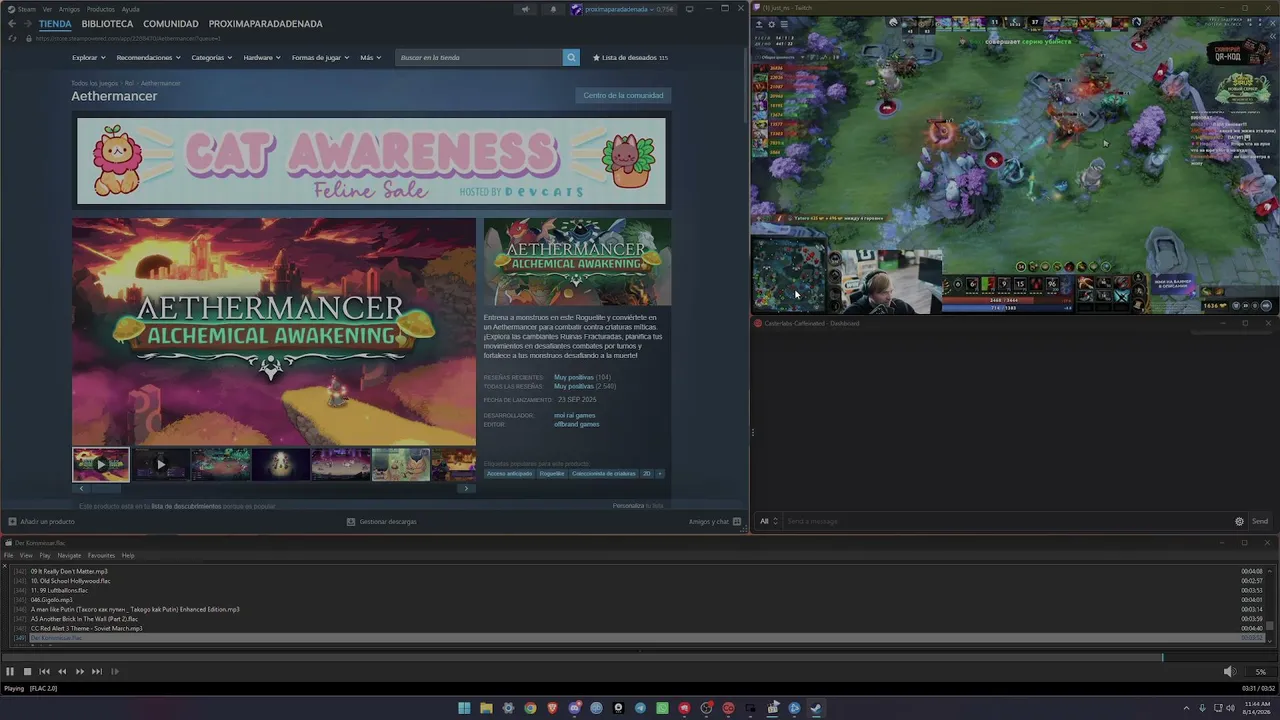Screen dimensions: 1280x720
Task: Click the Steam store search field
Action: coord(479,58)
